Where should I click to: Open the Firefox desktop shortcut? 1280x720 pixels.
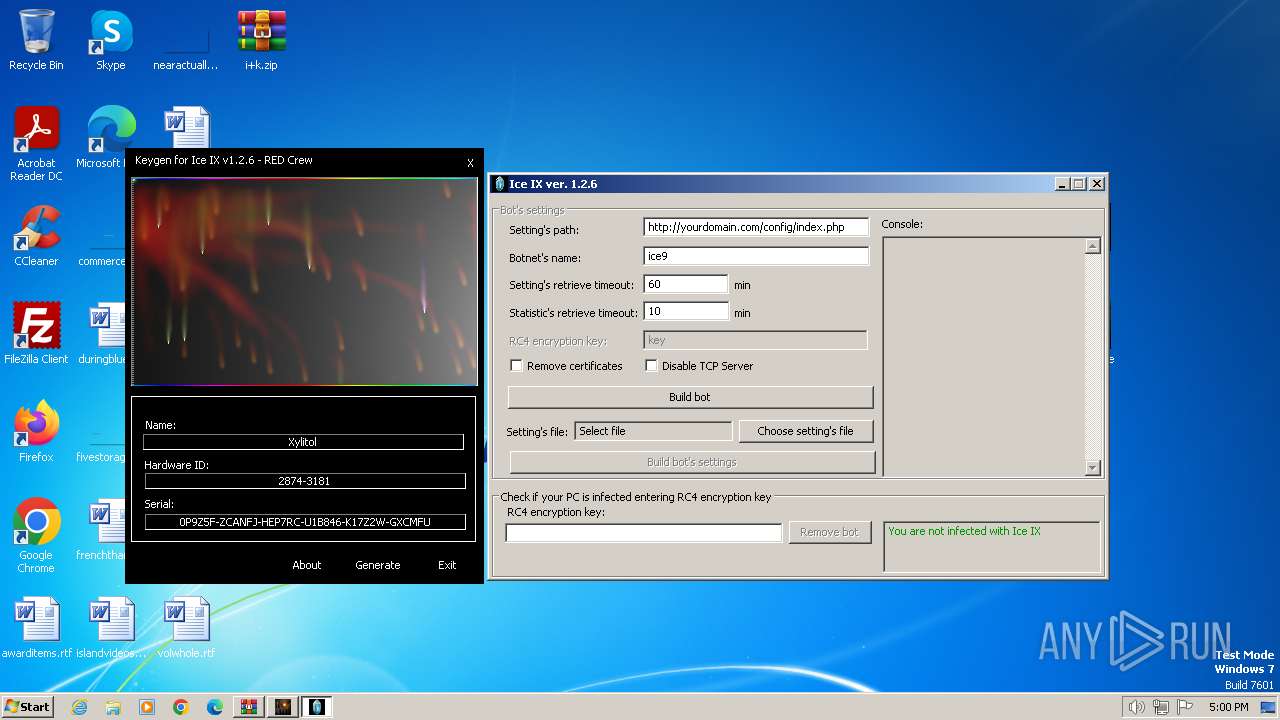pos(36,432)
